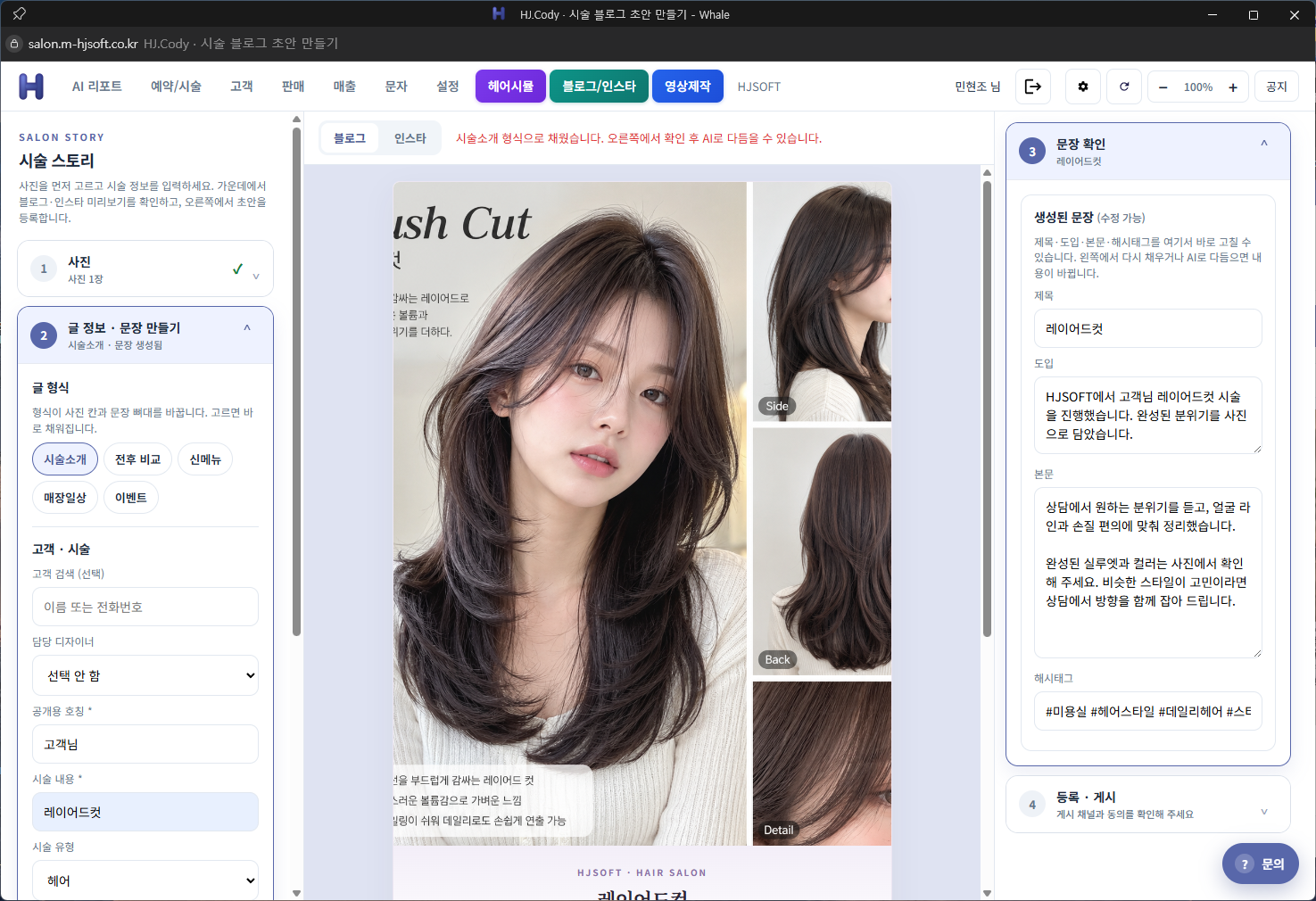Expand the 사진 section chevron
The height and width of the screenshot is (901, 1316).
[256, 277]
